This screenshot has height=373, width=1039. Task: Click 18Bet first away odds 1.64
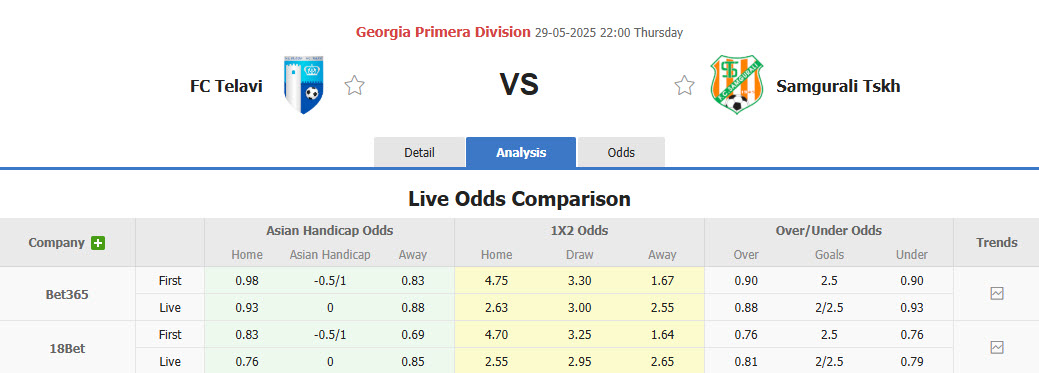pos(662,335)
